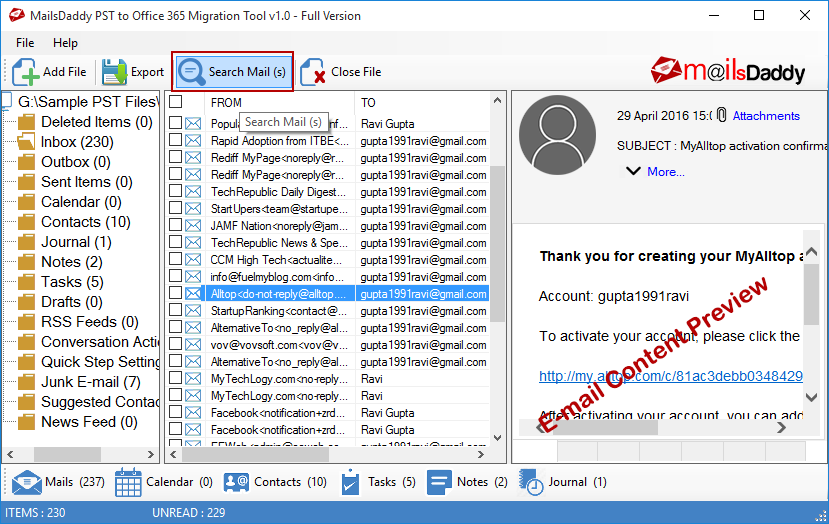Viewport: 829px width, 524px height.
Task: Check the Rapid Adoption from ITBE mail
Action: click(176, 140)
